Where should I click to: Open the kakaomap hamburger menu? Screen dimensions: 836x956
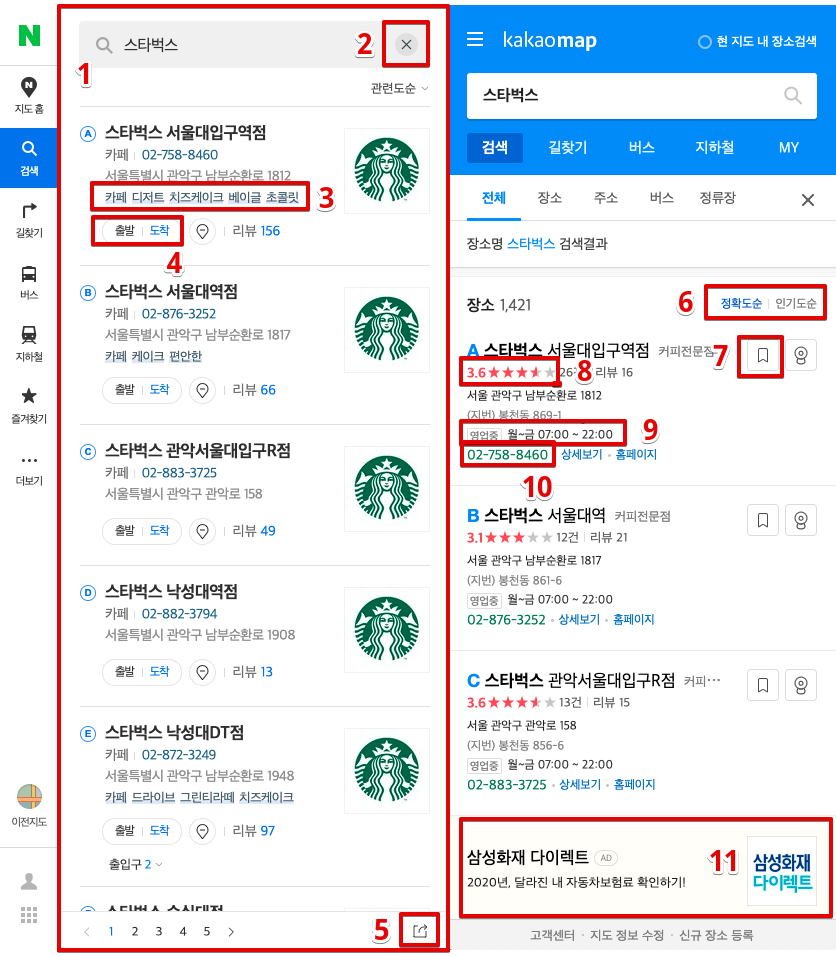pyautogui.click(x=475, y=40)
